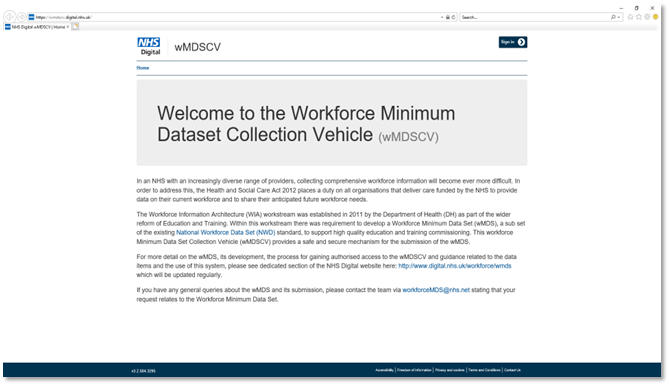The width and height of the screenshot is (670, 386).
Task: Open the Freedom of Information footer link
Action: 414,370
